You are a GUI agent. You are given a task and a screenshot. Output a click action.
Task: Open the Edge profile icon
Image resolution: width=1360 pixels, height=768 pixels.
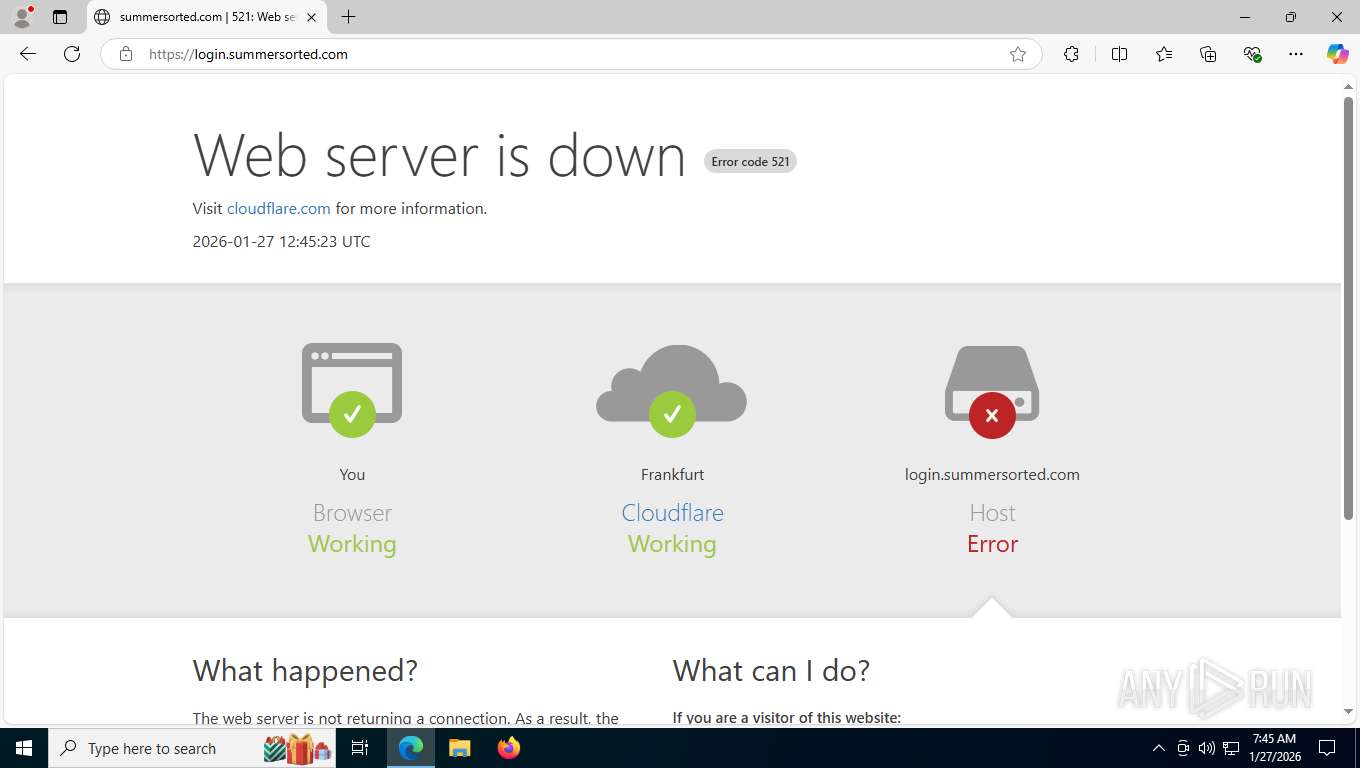tap(22, 17)
